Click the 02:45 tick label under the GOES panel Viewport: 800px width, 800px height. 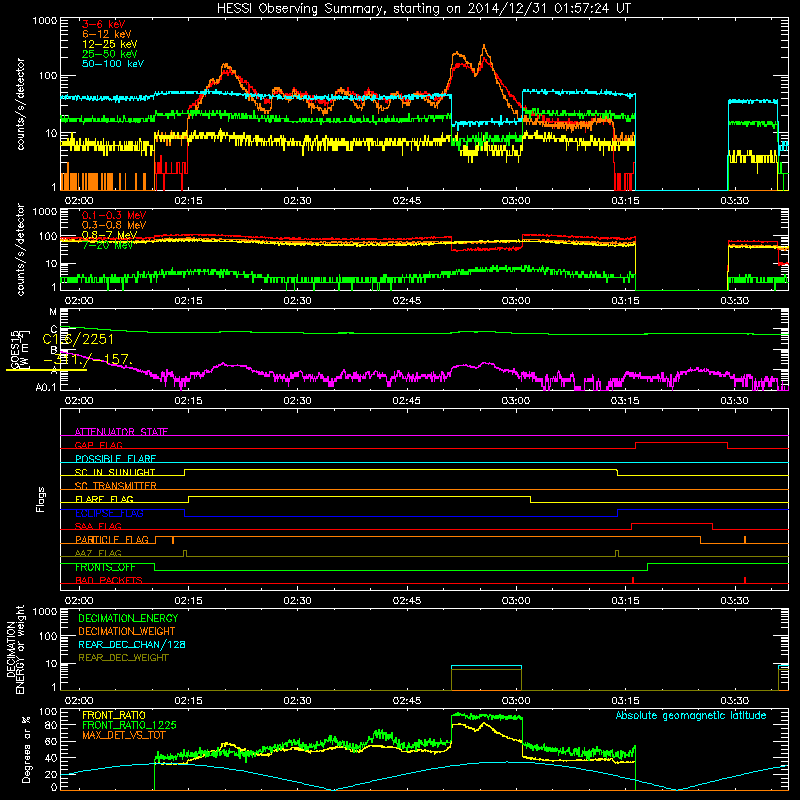tap(407, 401)
